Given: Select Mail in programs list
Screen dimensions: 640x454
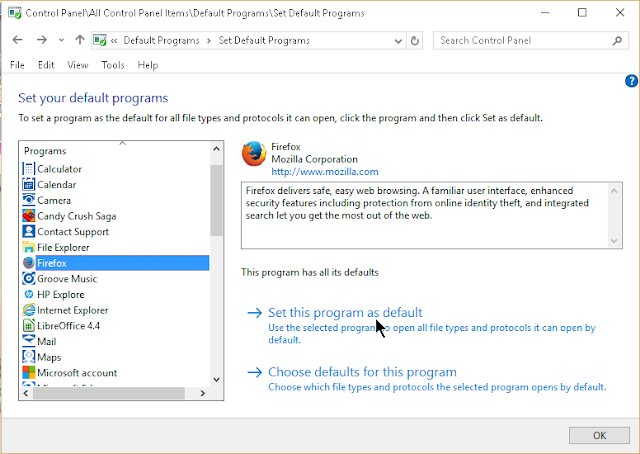Looking at the screenshot, I should point(47,341).
